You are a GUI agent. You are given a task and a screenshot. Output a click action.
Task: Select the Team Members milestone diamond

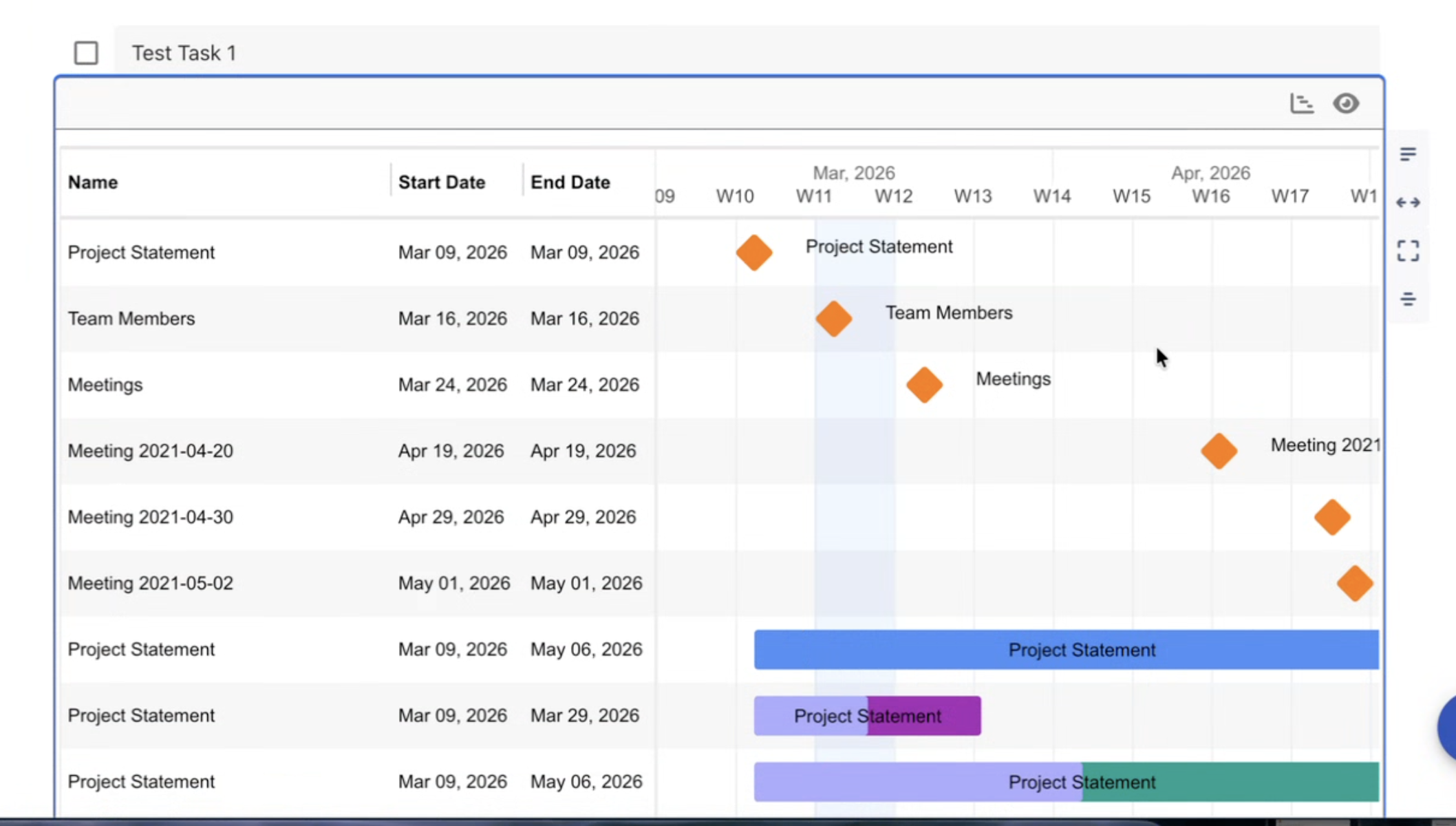pos(834,319)
